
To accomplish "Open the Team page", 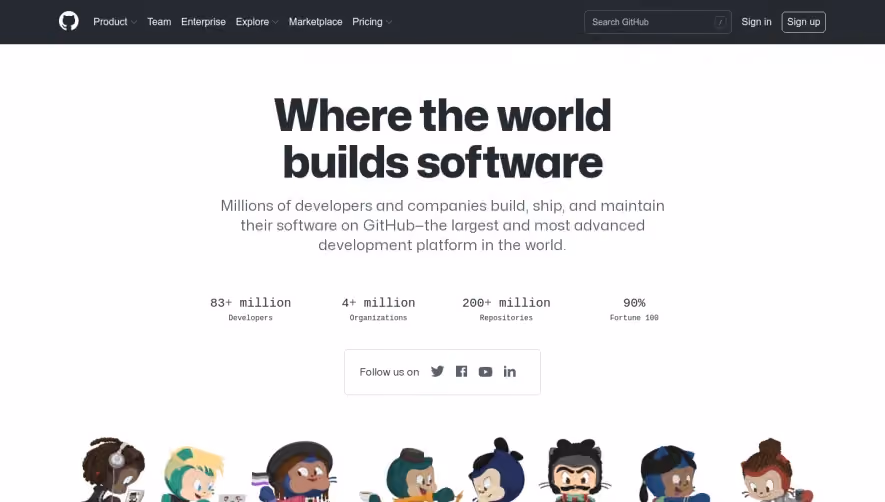I will click(159, 21).
